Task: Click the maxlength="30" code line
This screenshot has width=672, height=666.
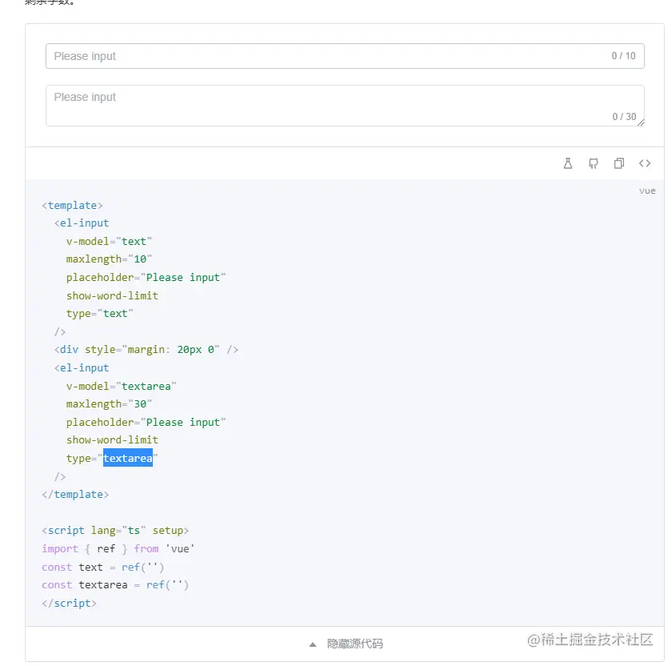Action: pos(109,404)
